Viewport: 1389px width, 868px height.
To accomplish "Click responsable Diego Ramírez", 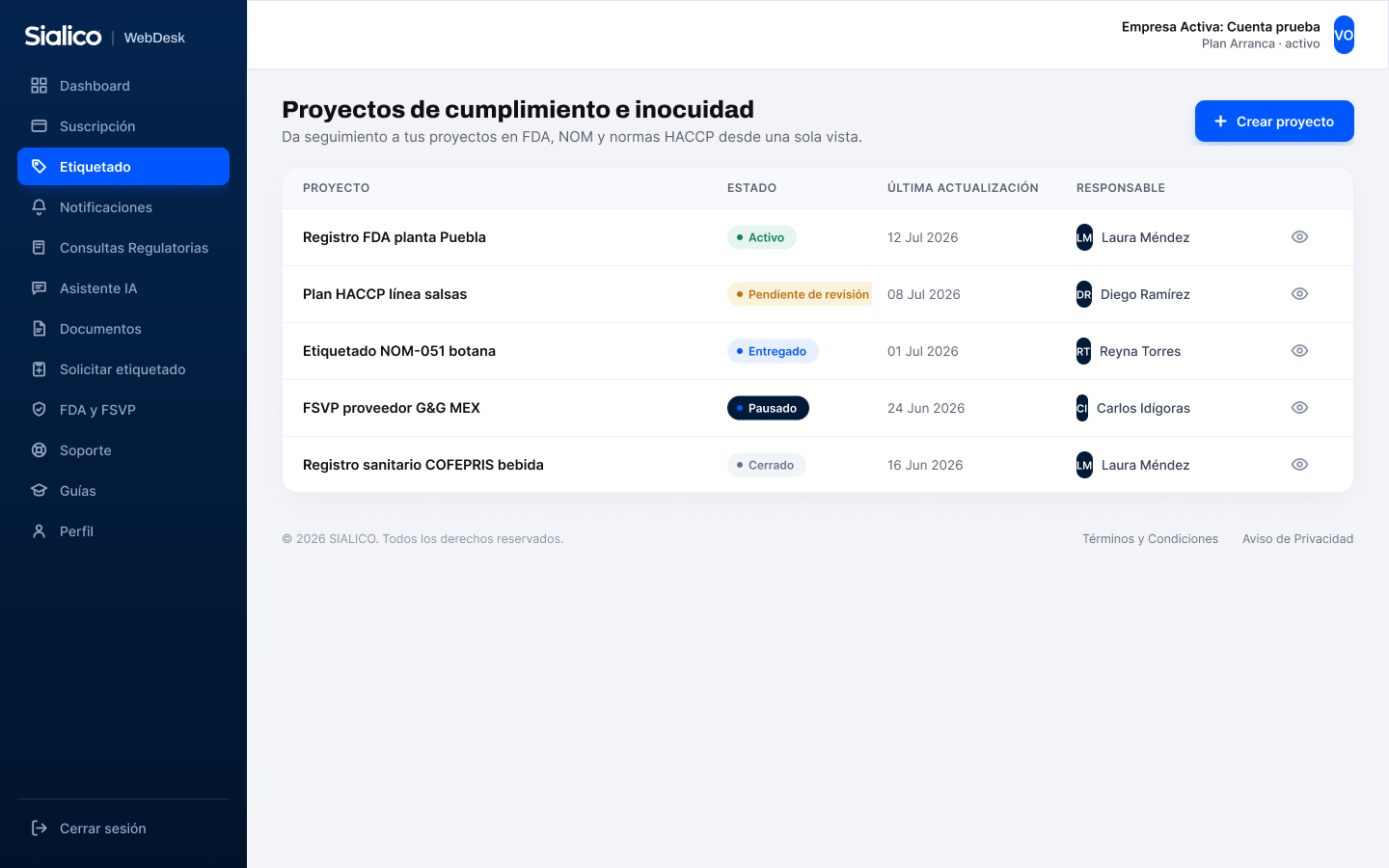I will tap(1145, 294).
